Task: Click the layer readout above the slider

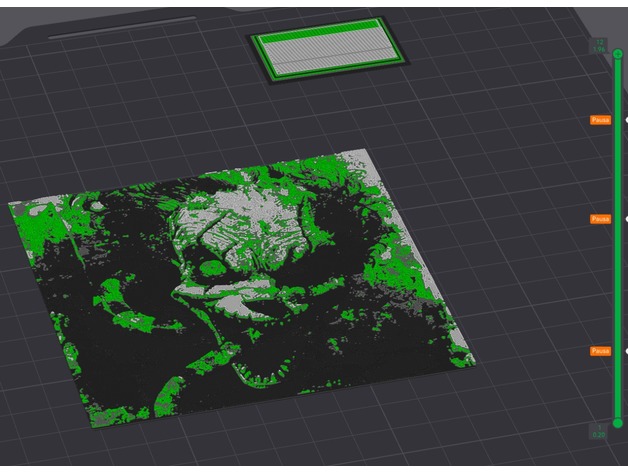Action: 600,45
